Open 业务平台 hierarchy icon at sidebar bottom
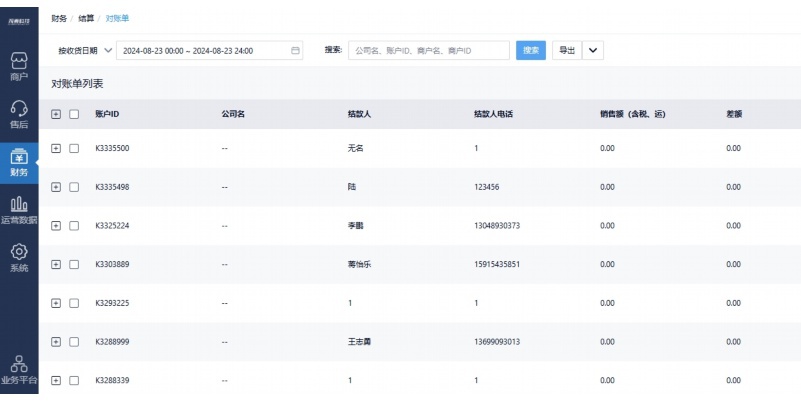Image resolution: width=801 pixels, height=401 pixels. pos(19,364)
